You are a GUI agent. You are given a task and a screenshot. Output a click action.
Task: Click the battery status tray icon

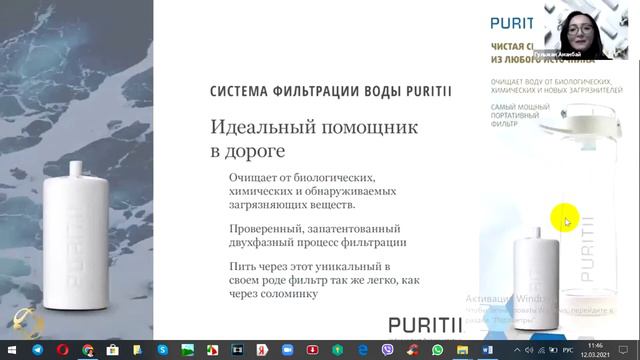click(553, 350)
